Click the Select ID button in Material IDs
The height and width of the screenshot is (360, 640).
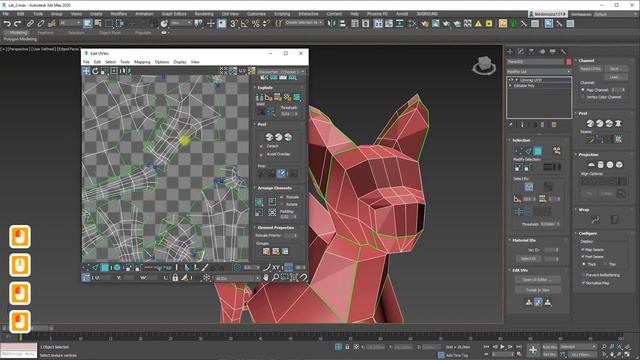(x=529, y=259)
